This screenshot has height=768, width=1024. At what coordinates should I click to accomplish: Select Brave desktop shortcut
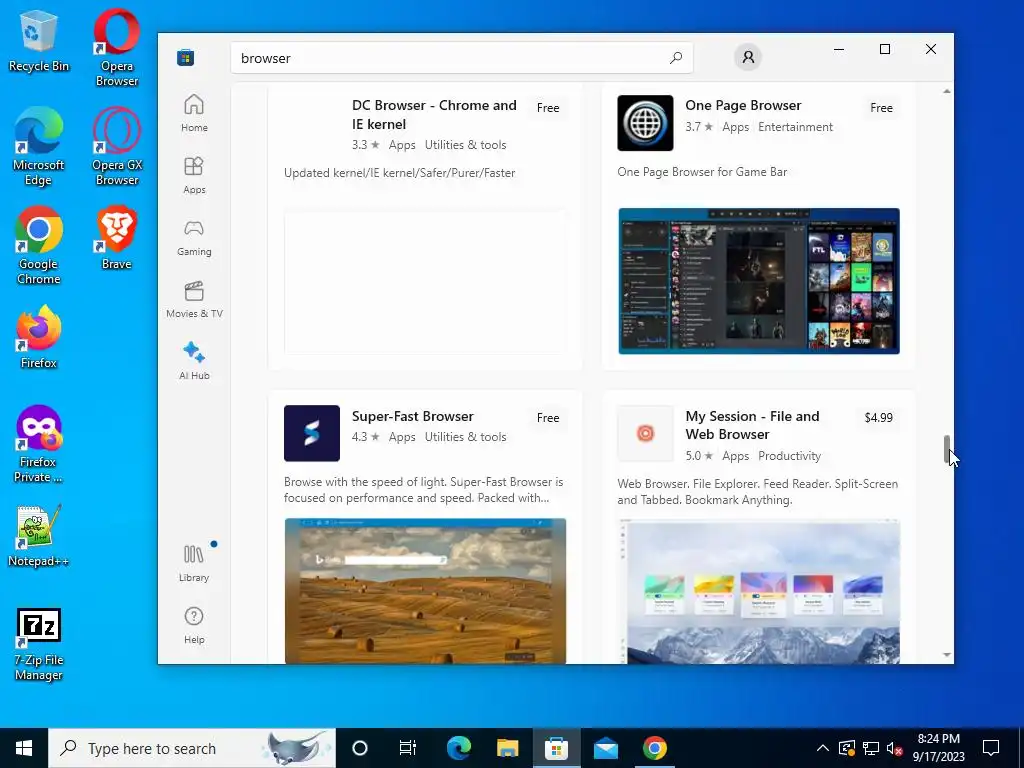116,238
